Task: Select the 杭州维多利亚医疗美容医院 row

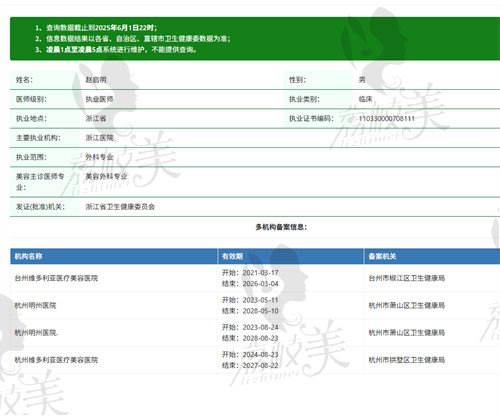Action: (x=255, y=360)
